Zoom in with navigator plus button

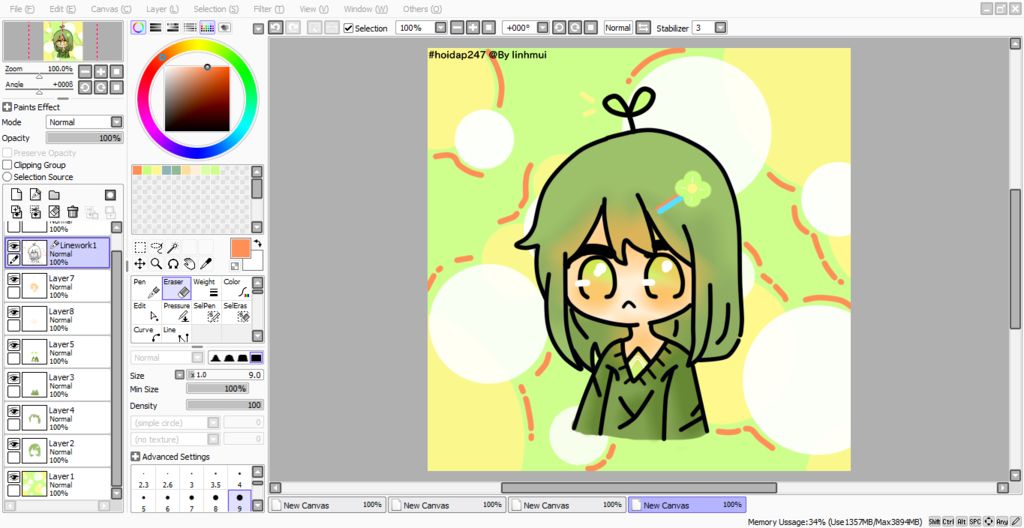pyautogui.click(x=101, y=71)
